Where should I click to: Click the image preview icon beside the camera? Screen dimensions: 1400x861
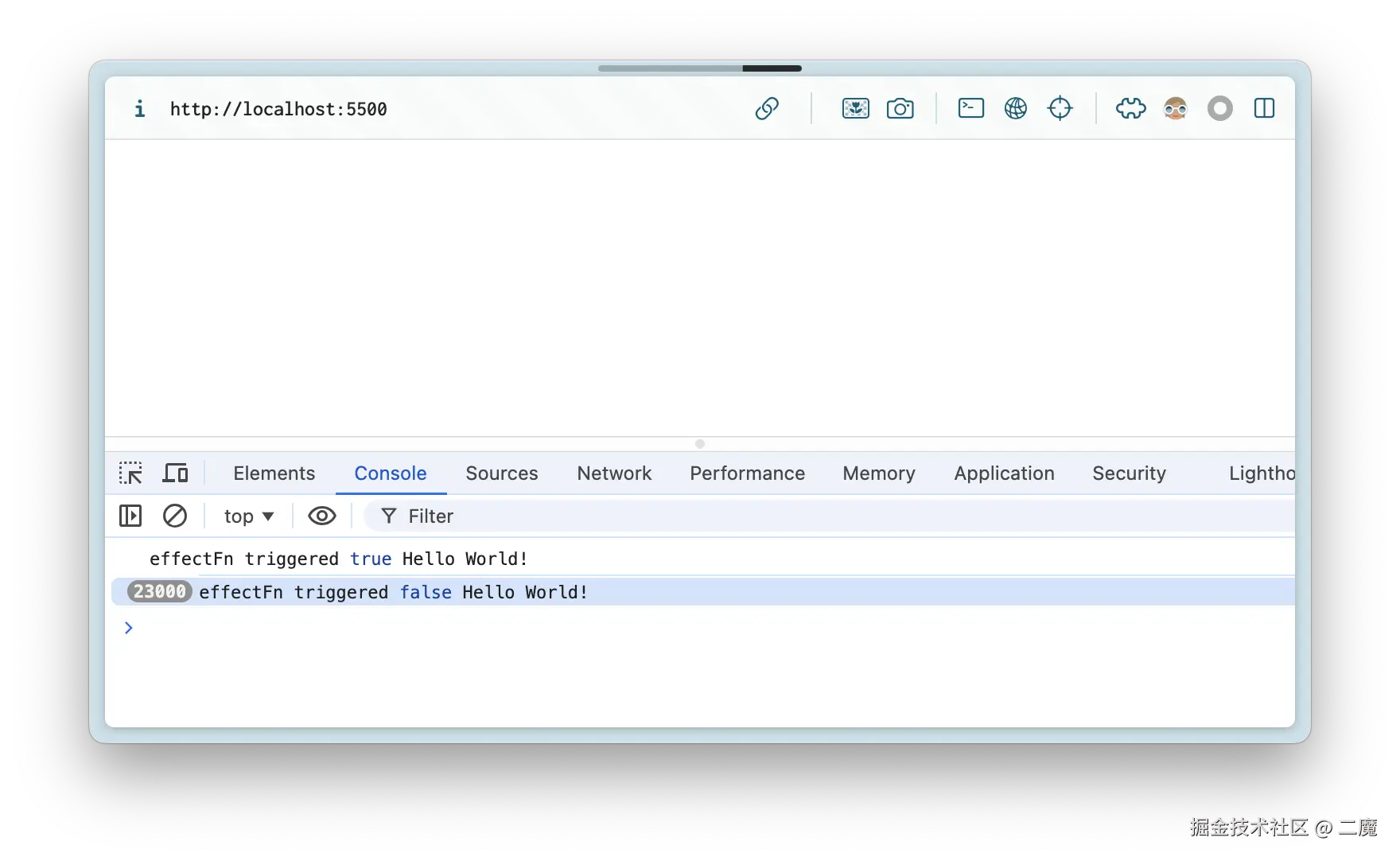point(856,108)
